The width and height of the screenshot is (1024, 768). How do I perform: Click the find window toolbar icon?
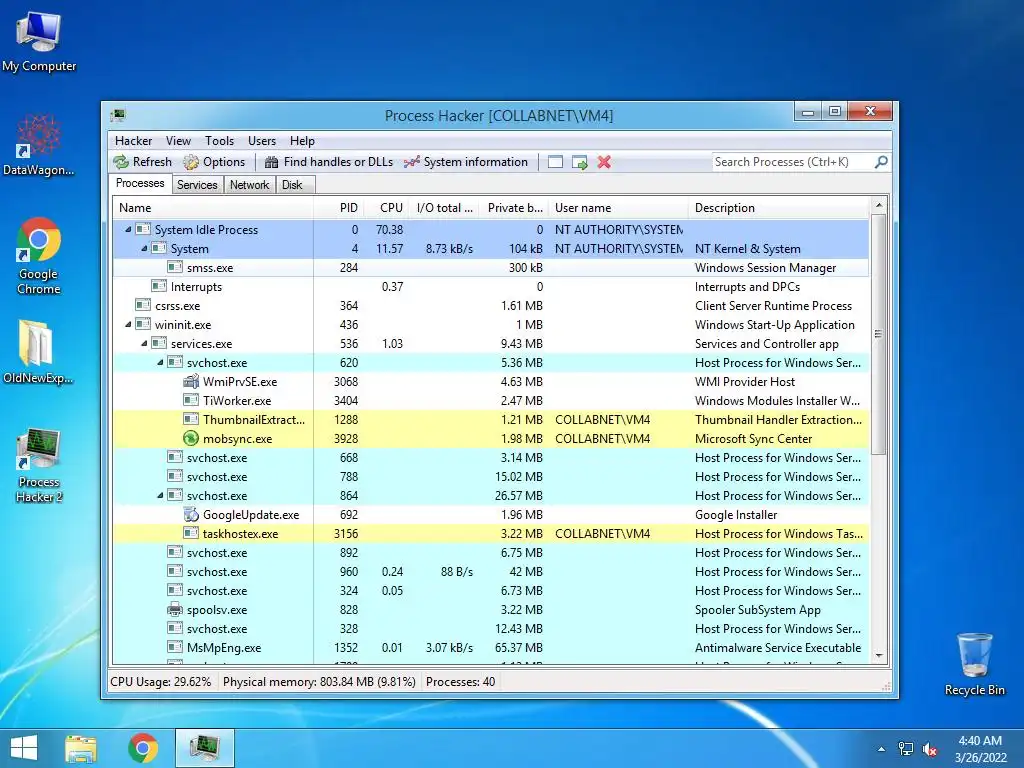(555, 162)
